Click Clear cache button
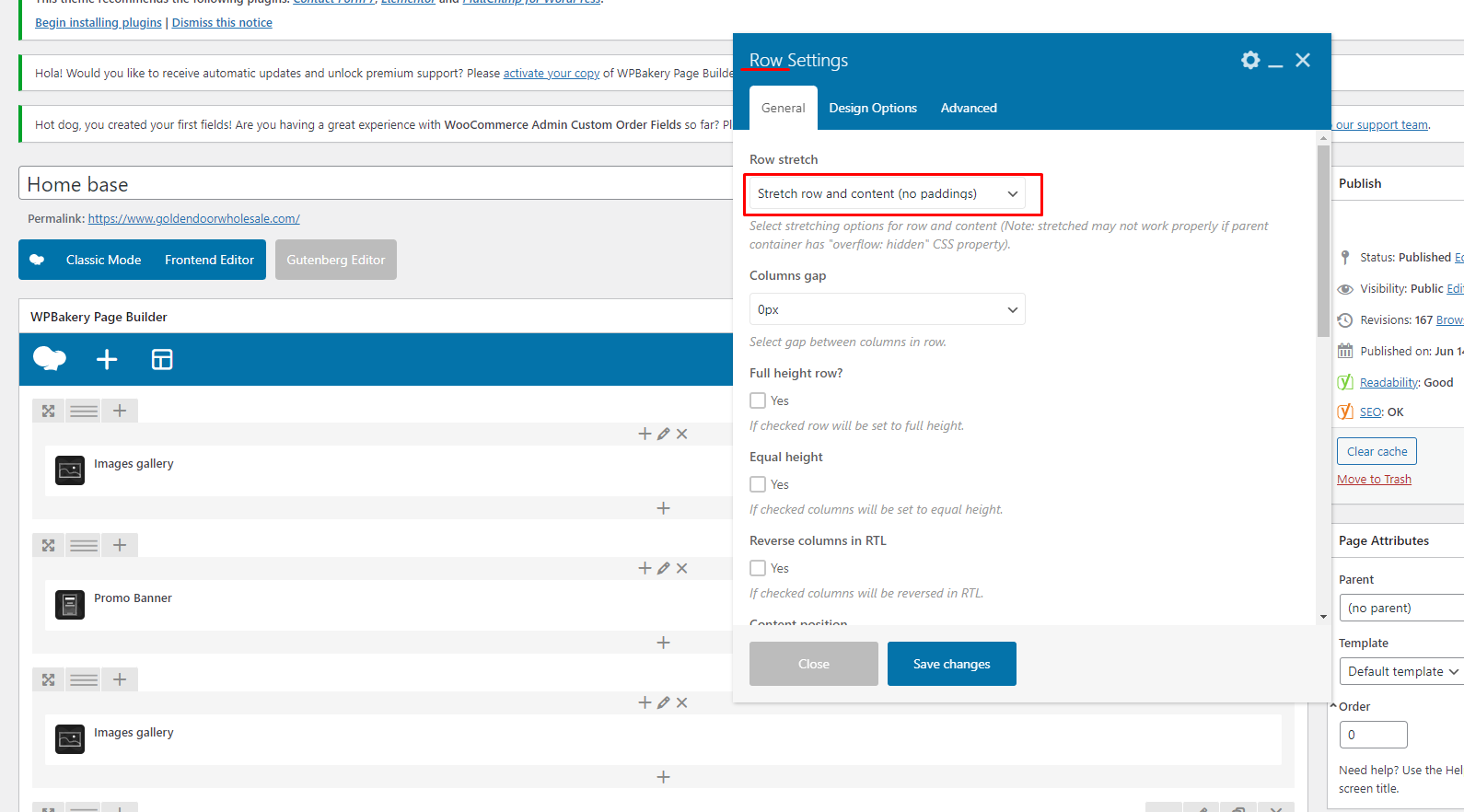1464x812 pixels. tap(1377, 451)
